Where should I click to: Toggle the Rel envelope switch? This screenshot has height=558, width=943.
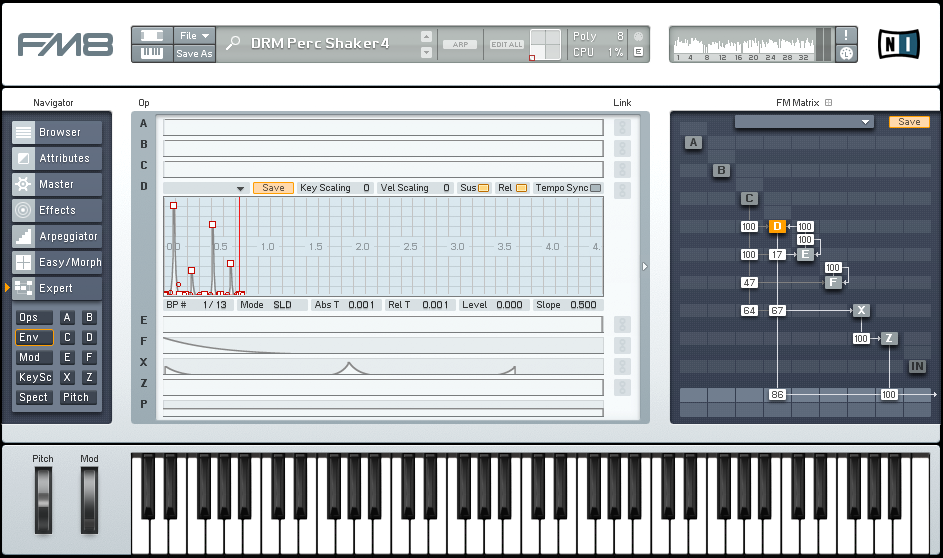(521, 188)
